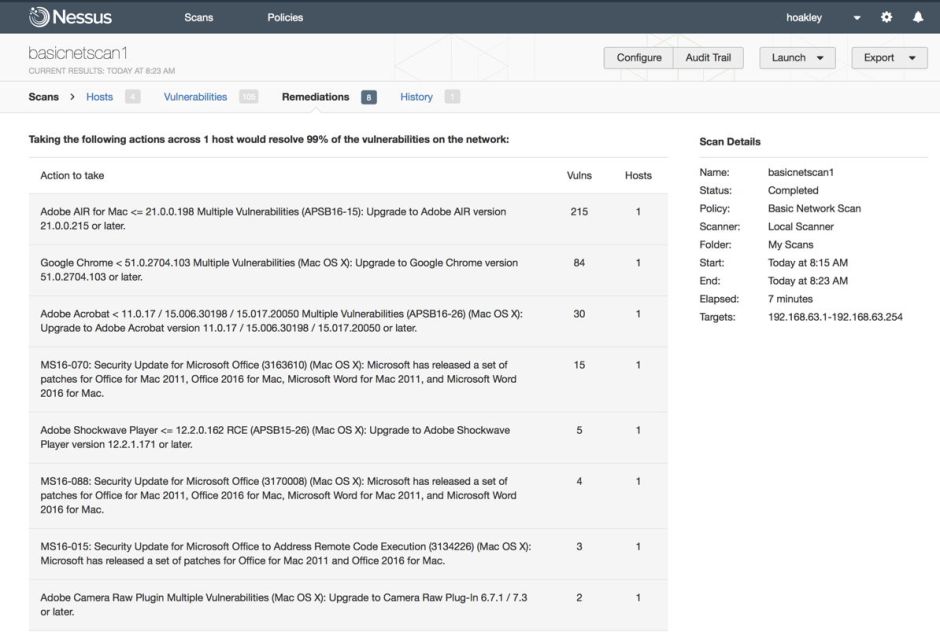Click the Nessus logo icon
Image resolution: width=940 pixels, height=632 pixels.
pos(40,17)
